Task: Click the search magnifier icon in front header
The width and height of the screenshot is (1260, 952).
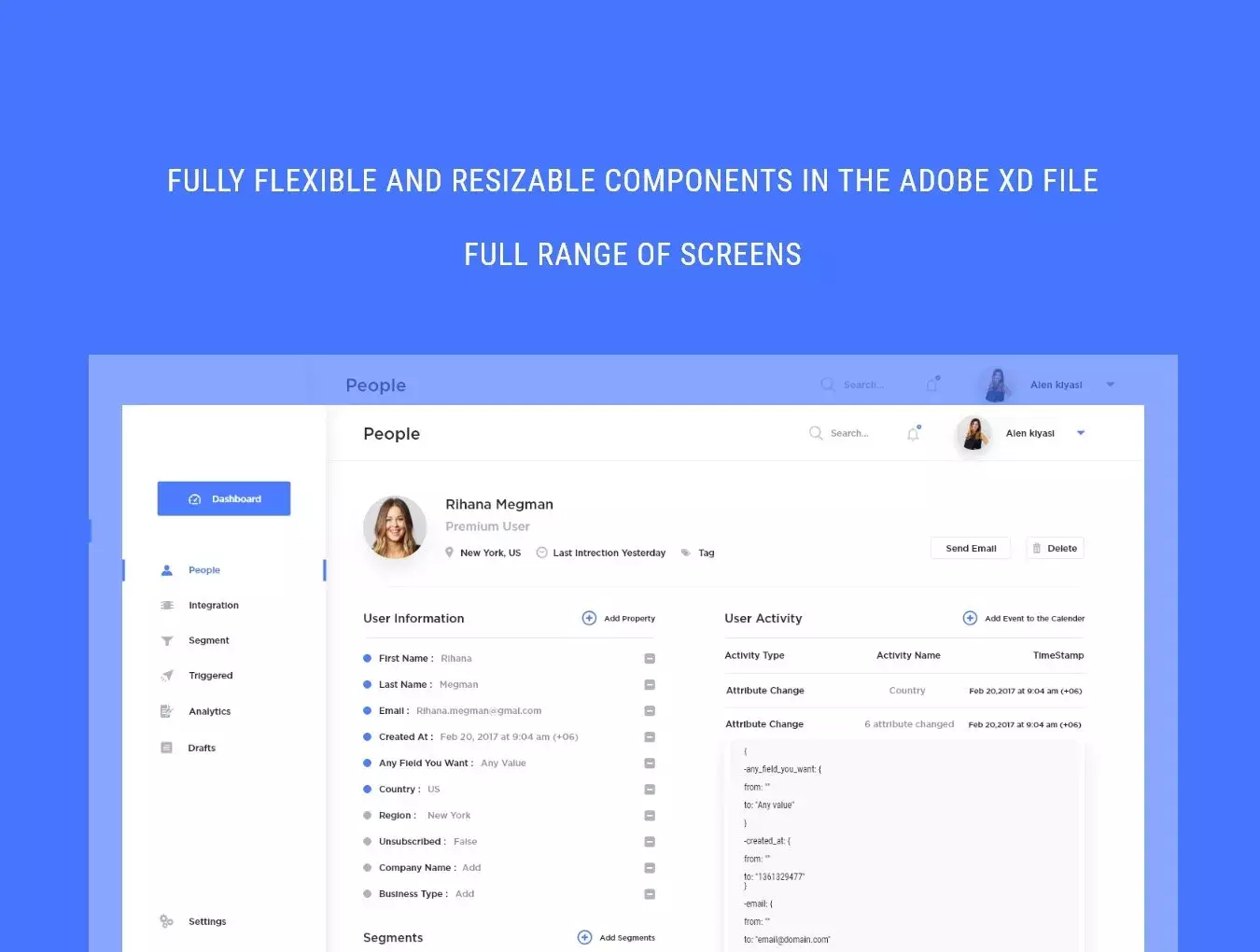Action: [x=816, y=433]
